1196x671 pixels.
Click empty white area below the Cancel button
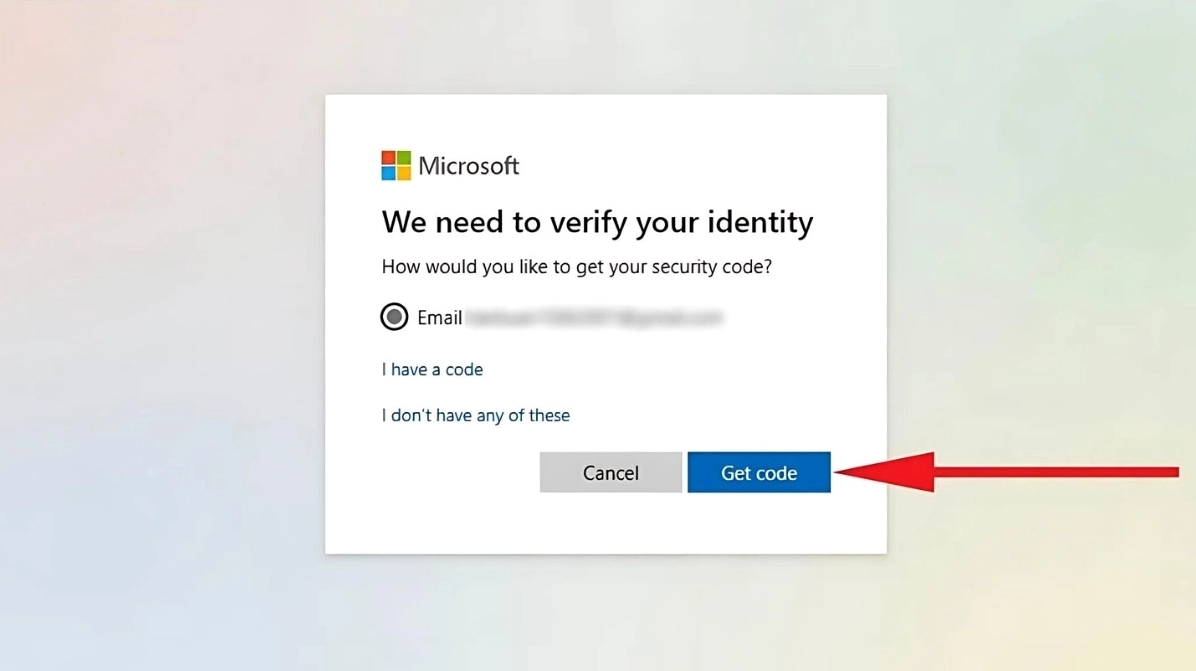(x=610, y=523)
